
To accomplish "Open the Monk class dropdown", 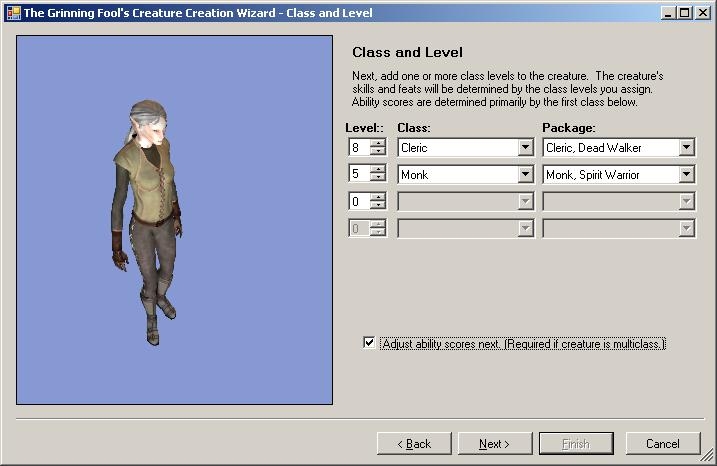I will pyautogui.click(x=525, y=175).
